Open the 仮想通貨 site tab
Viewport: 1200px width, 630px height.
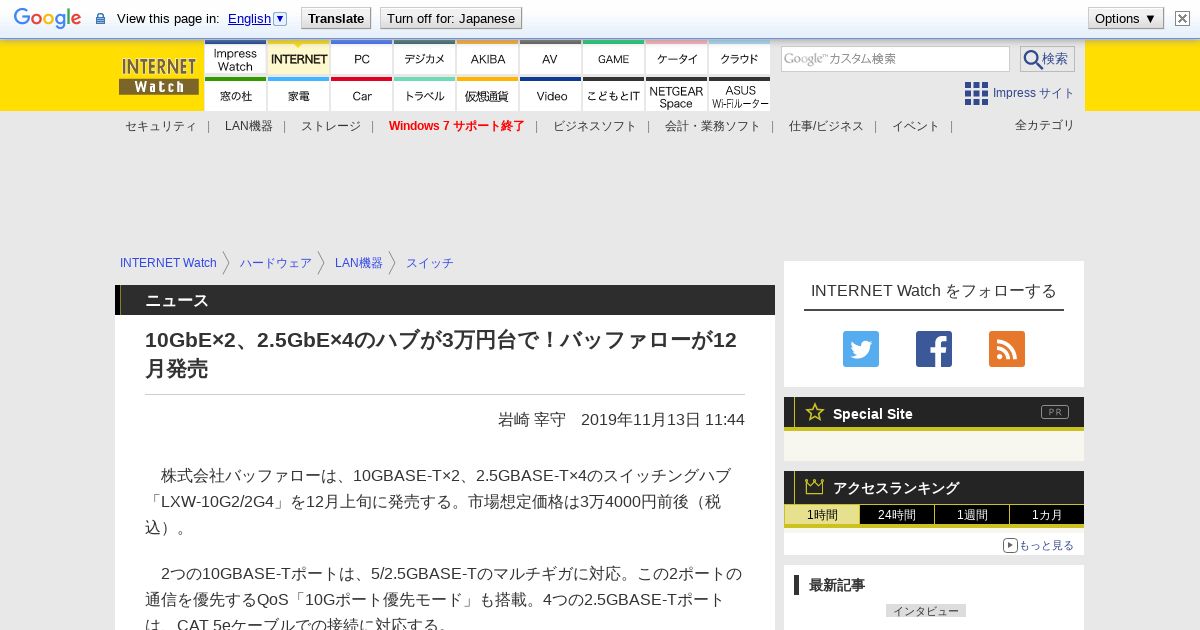(x=488, y=95)
